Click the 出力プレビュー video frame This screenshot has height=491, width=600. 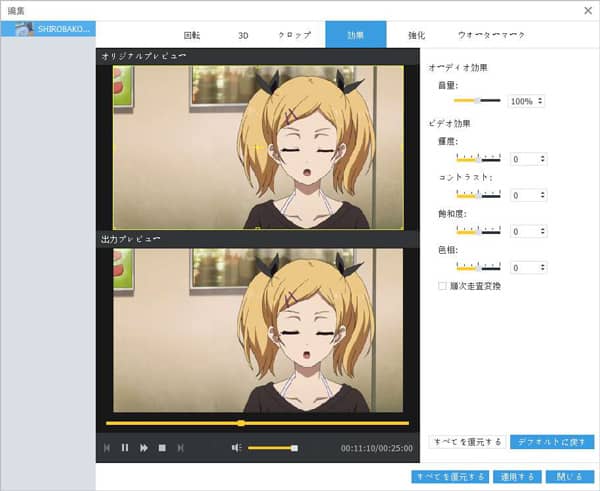coord(258,330)
